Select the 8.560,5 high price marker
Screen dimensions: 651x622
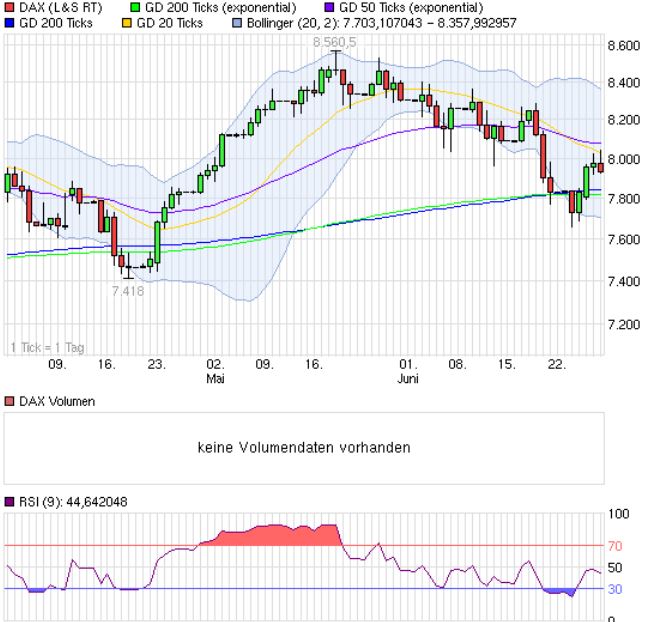click(x=335, y=42)
